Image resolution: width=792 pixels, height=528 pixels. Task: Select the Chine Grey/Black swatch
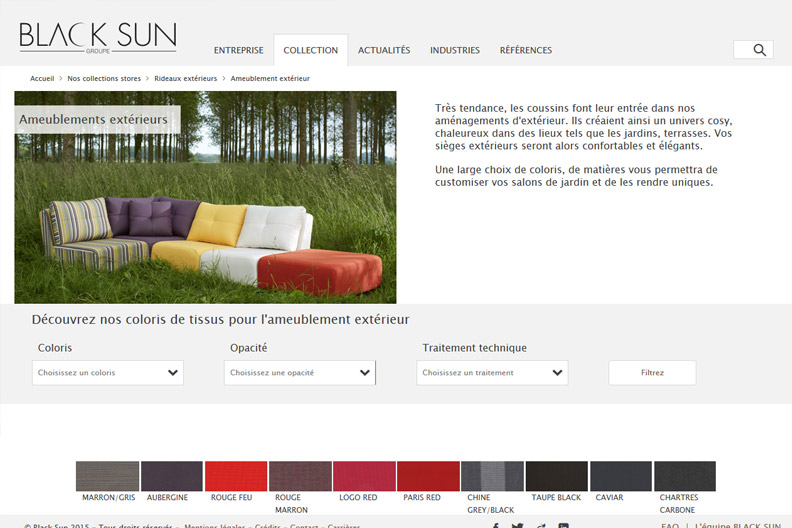[492, 476]
